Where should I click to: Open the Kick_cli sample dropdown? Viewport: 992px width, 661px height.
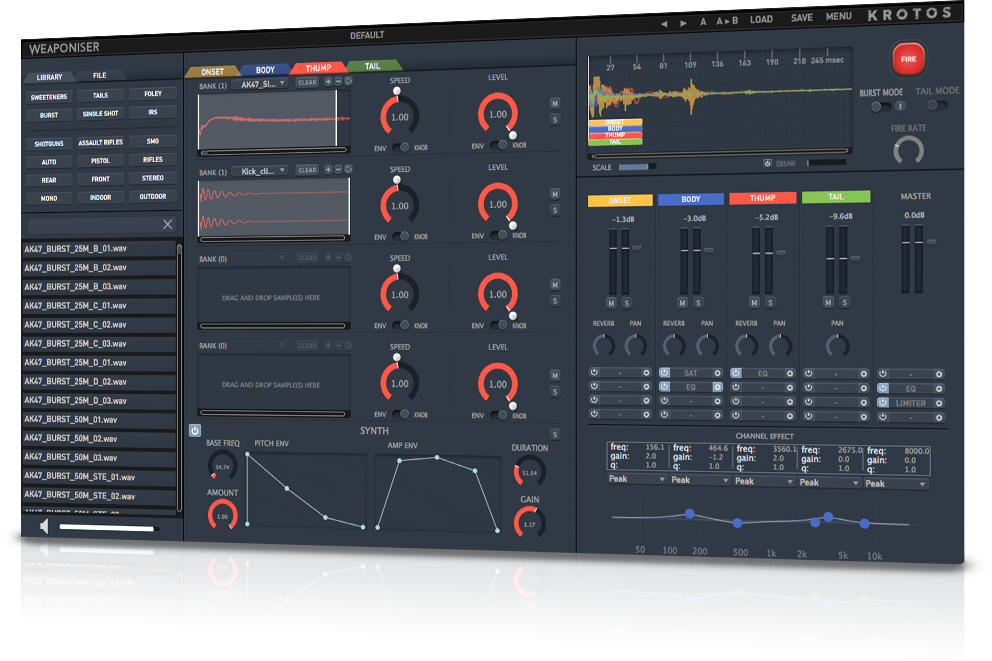pyautogui.click(x=260, y=171)
